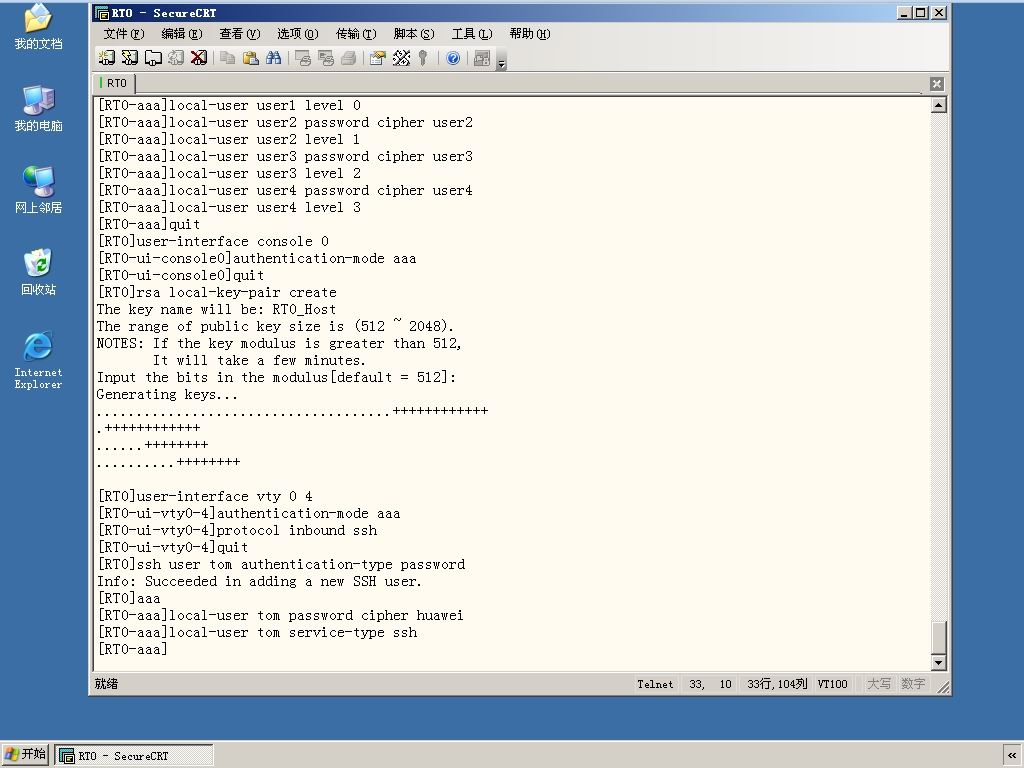Click the 数字 num lock indicator
This screenshot has width=1024, height=768.
click(912, 684)
